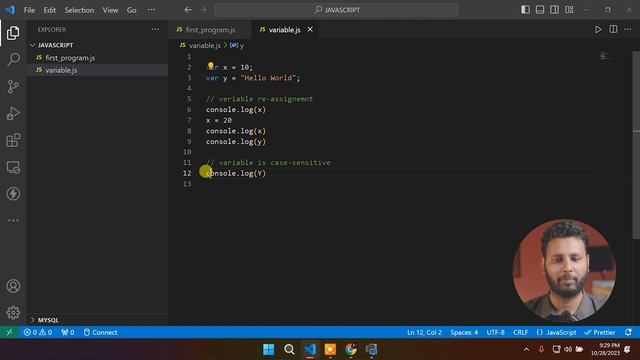The height and width of the screenshot is (360, 640).
Task: Open the remote window indicator in status bar
Action: point(9,332)
